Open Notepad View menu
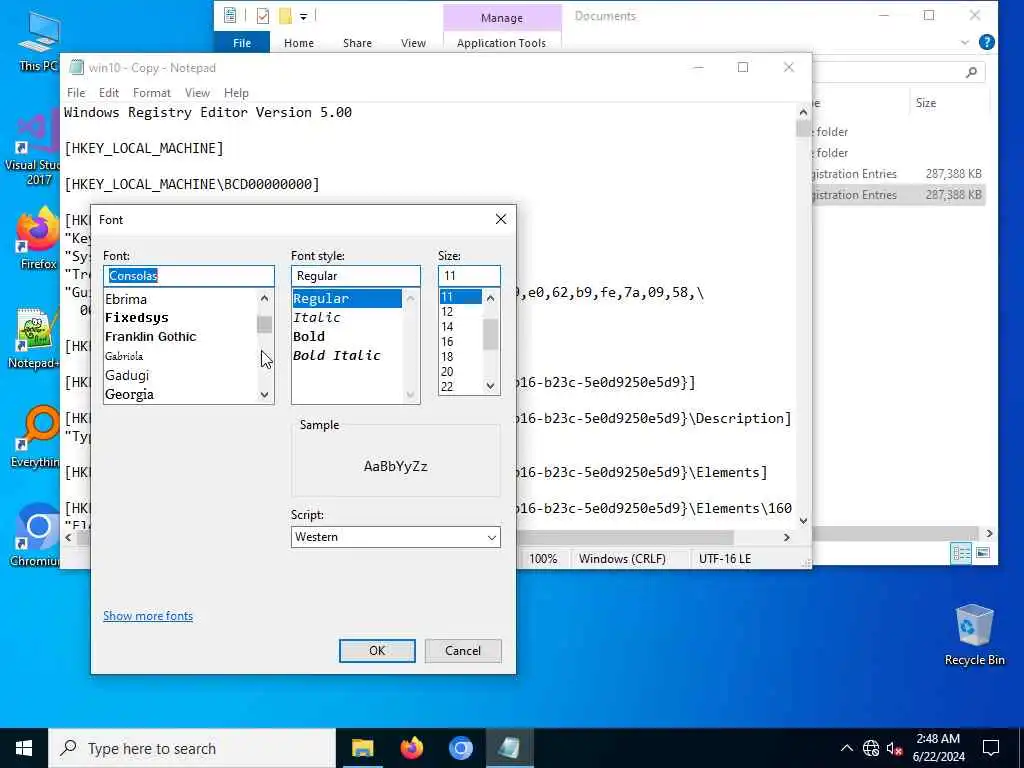This screenshot has width=1024, height=768. tap(197, 93)
